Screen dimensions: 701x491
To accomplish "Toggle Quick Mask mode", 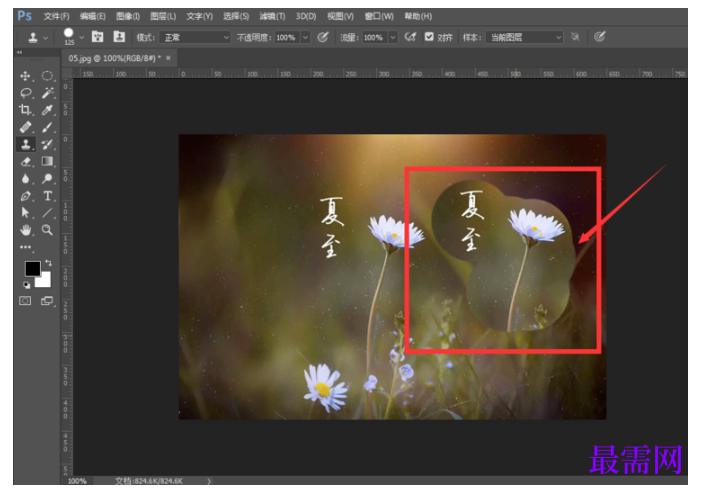I will tap(25, 301).
